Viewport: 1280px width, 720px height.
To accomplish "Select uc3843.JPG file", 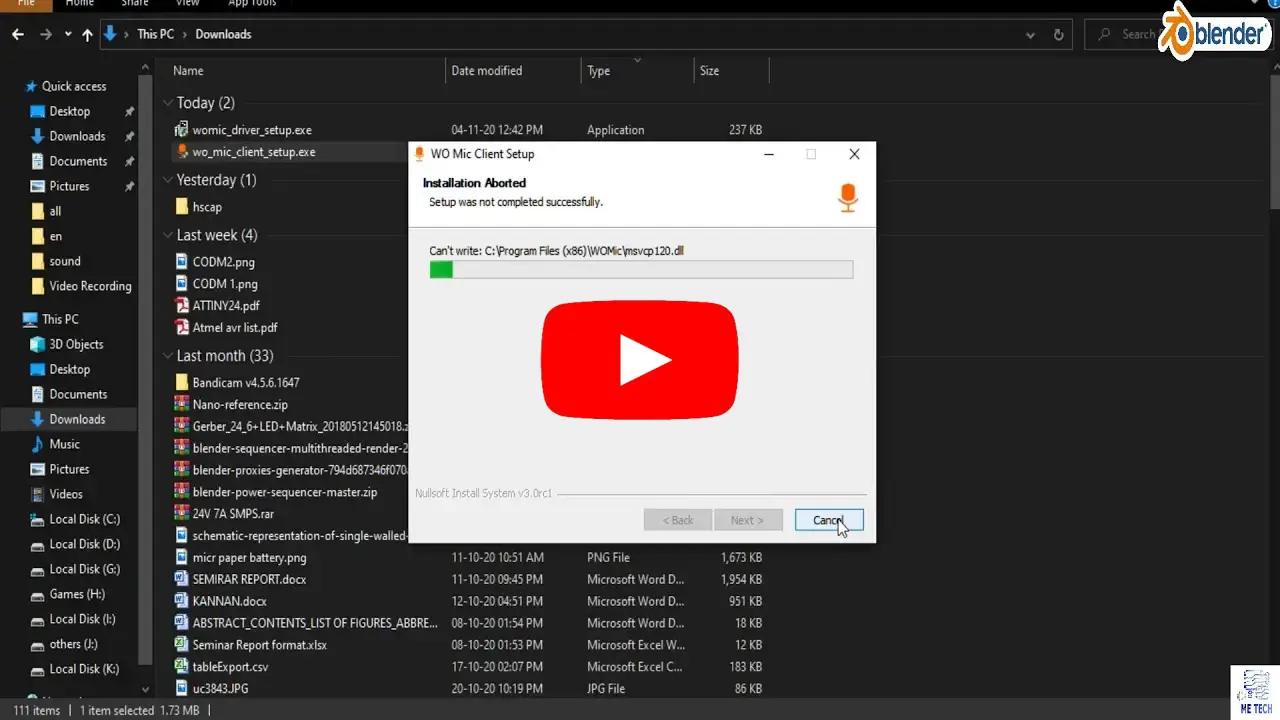I will [x=220, y=689].
